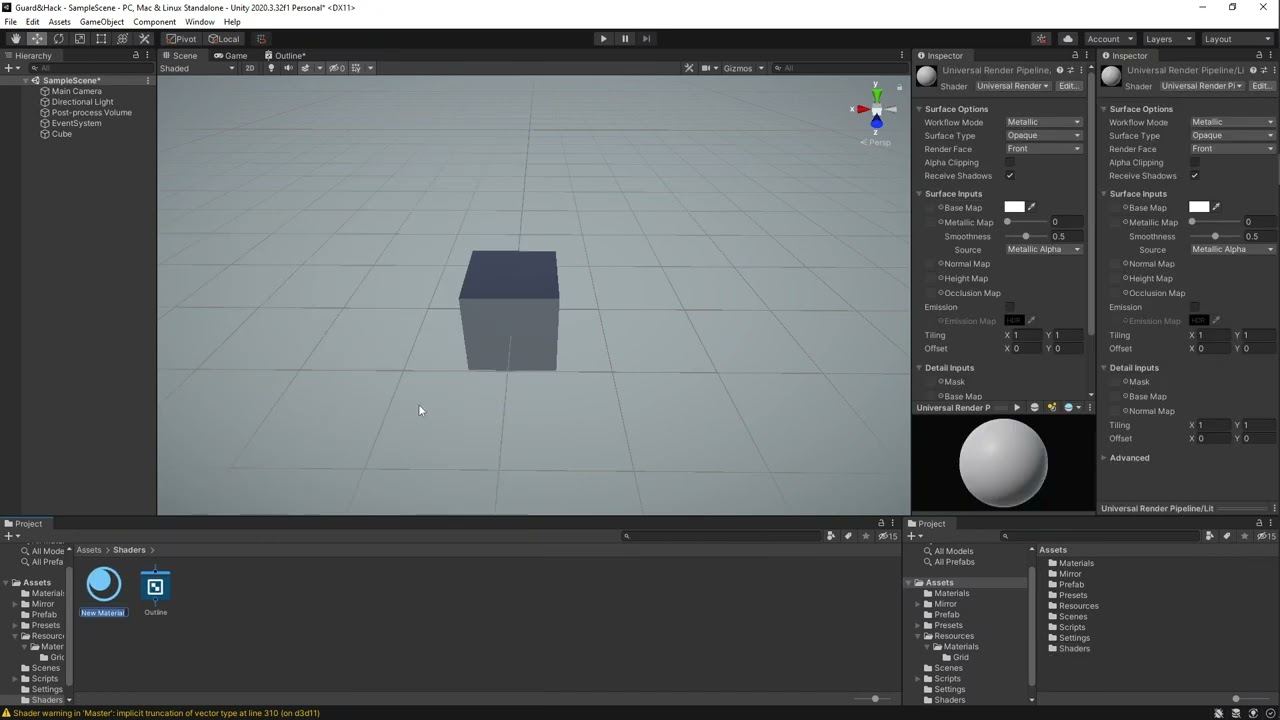
Task: Toggle 2D view mode in the Scene
Action: click(x=250, y=68)
